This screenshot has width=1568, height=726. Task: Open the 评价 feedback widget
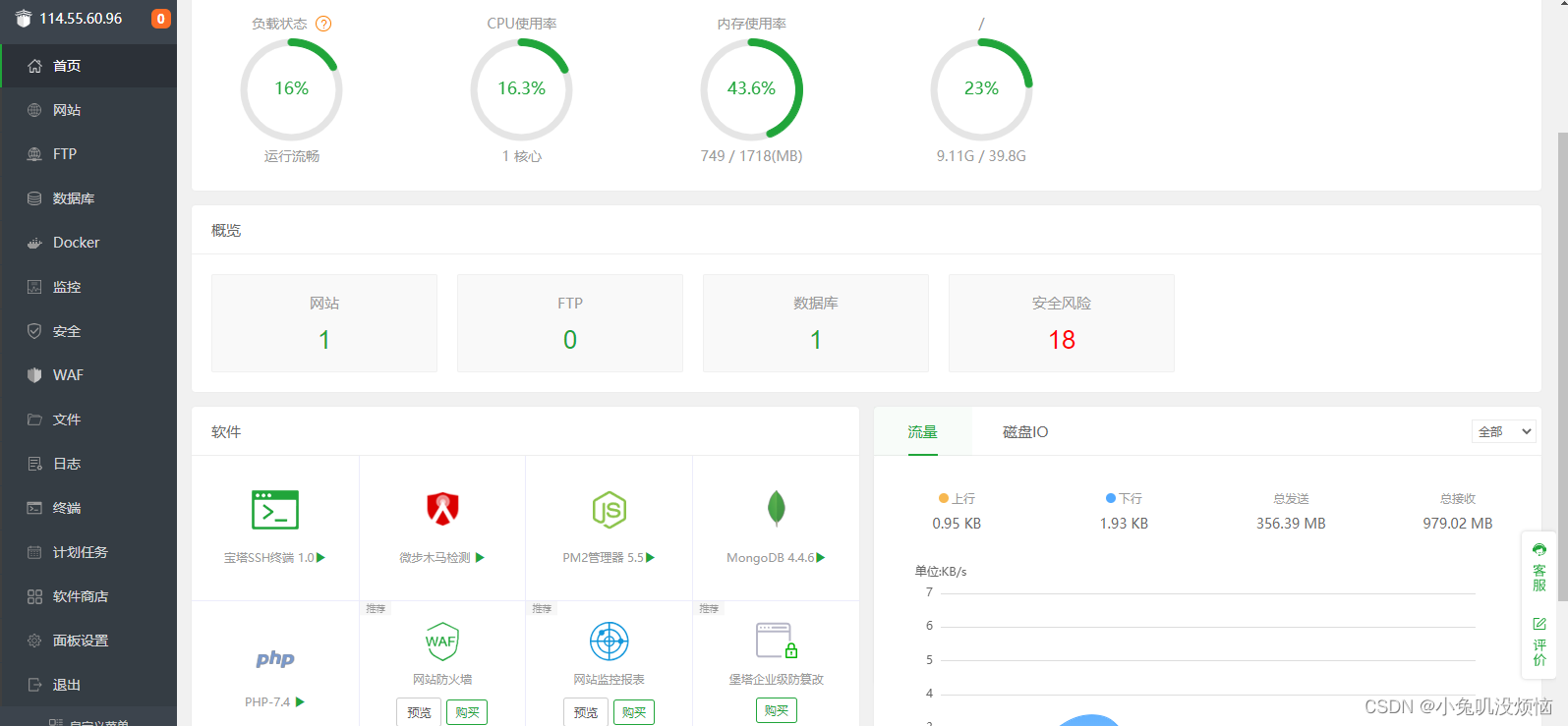tap(1539, 641)
